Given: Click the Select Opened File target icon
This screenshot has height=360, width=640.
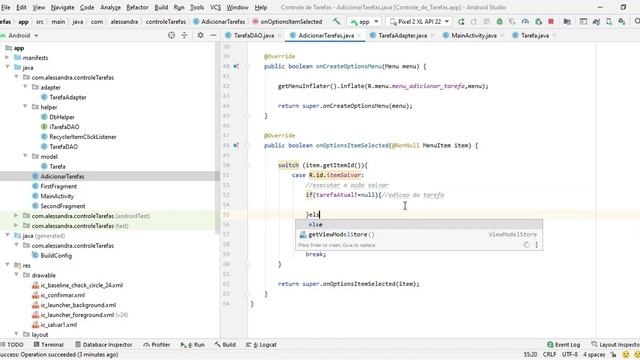Looking at the screenshot, I should pyautogui.click(x=171, y=36).
